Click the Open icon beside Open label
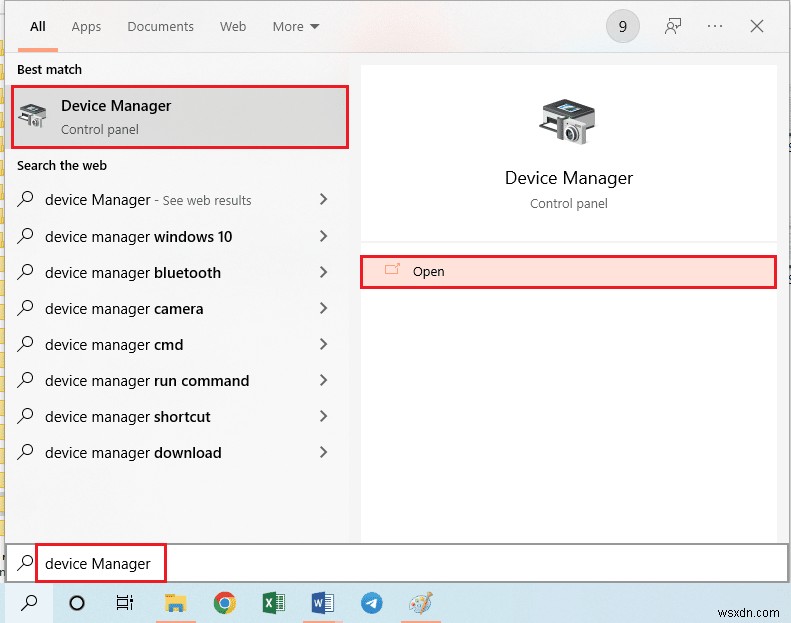Viewport: 791px width, 623px height. click(392, 269)
